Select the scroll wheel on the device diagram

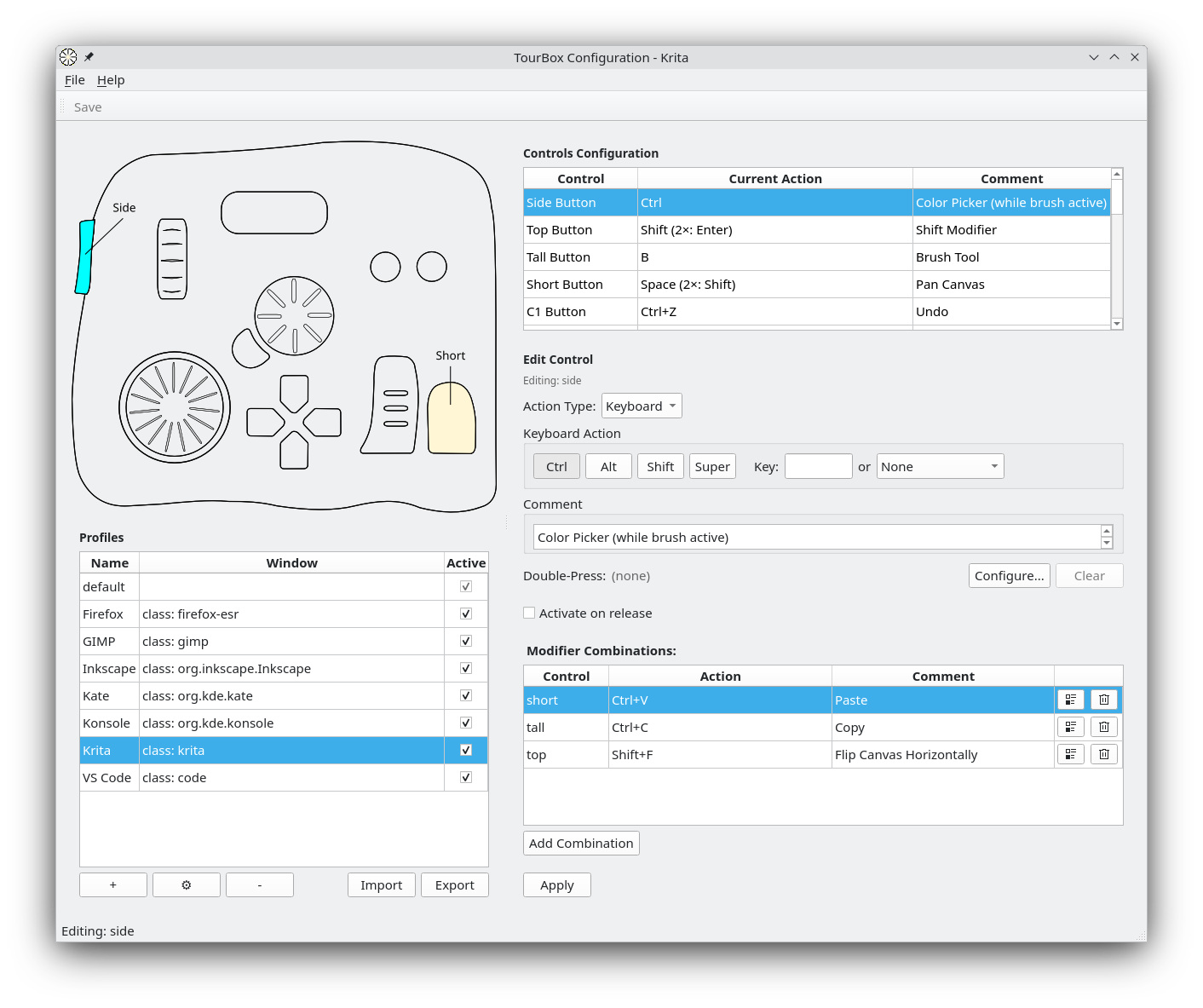(172, 259)
